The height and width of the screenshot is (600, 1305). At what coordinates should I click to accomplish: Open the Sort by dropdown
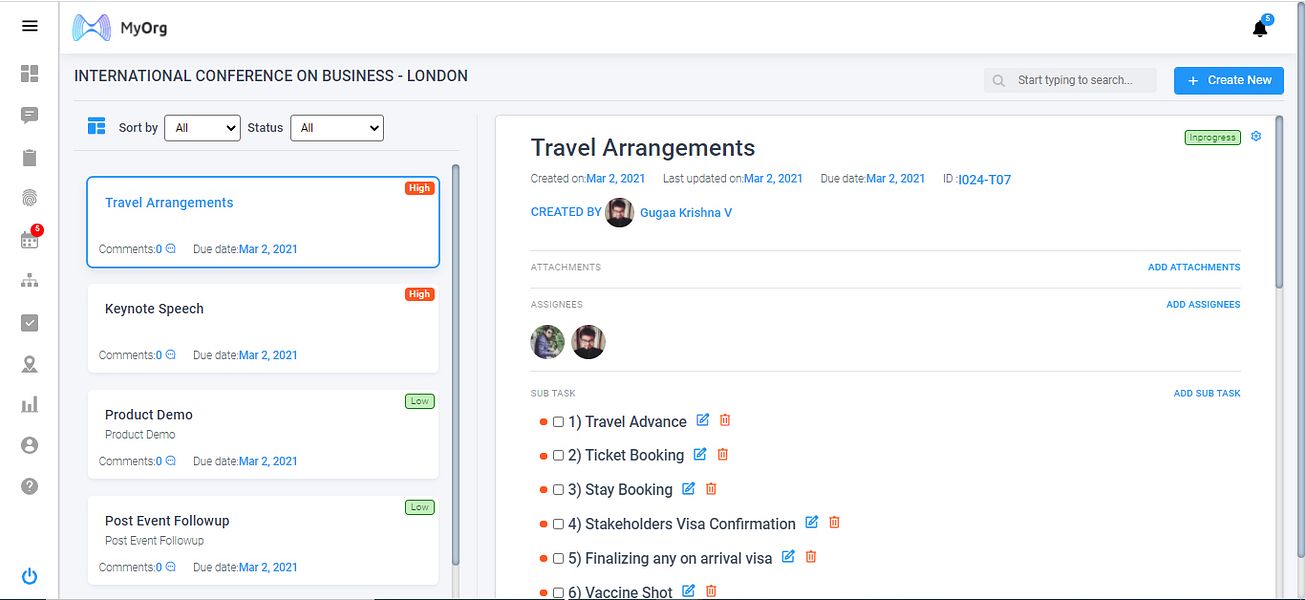point(202,128)
